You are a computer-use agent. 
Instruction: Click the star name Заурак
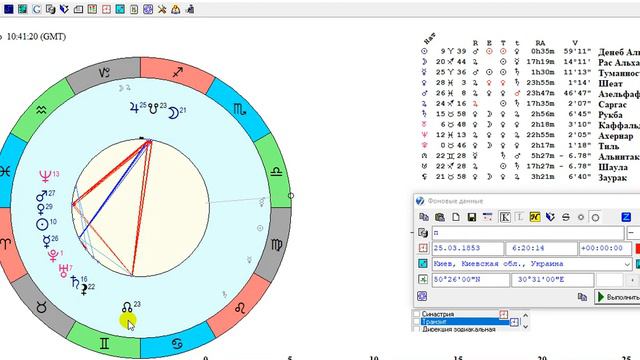612,178
